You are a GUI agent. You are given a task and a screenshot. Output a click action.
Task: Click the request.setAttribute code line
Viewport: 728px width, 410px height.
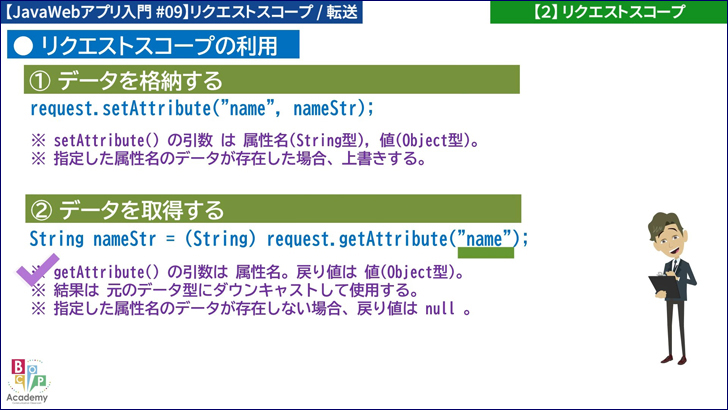tap(202, 109)
